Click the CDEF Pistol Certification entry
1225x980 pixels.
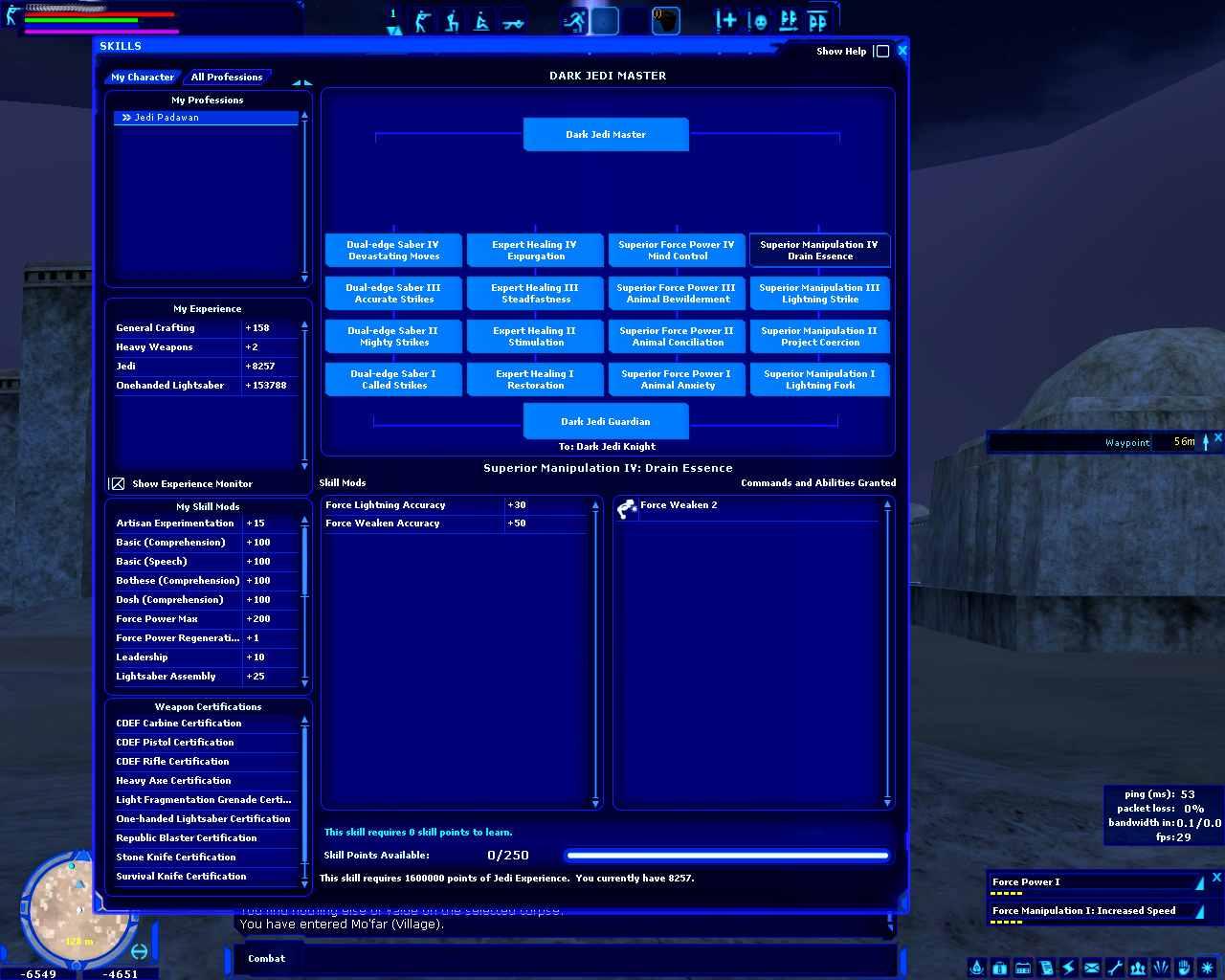pyautogui.click(x=206, y=743)
